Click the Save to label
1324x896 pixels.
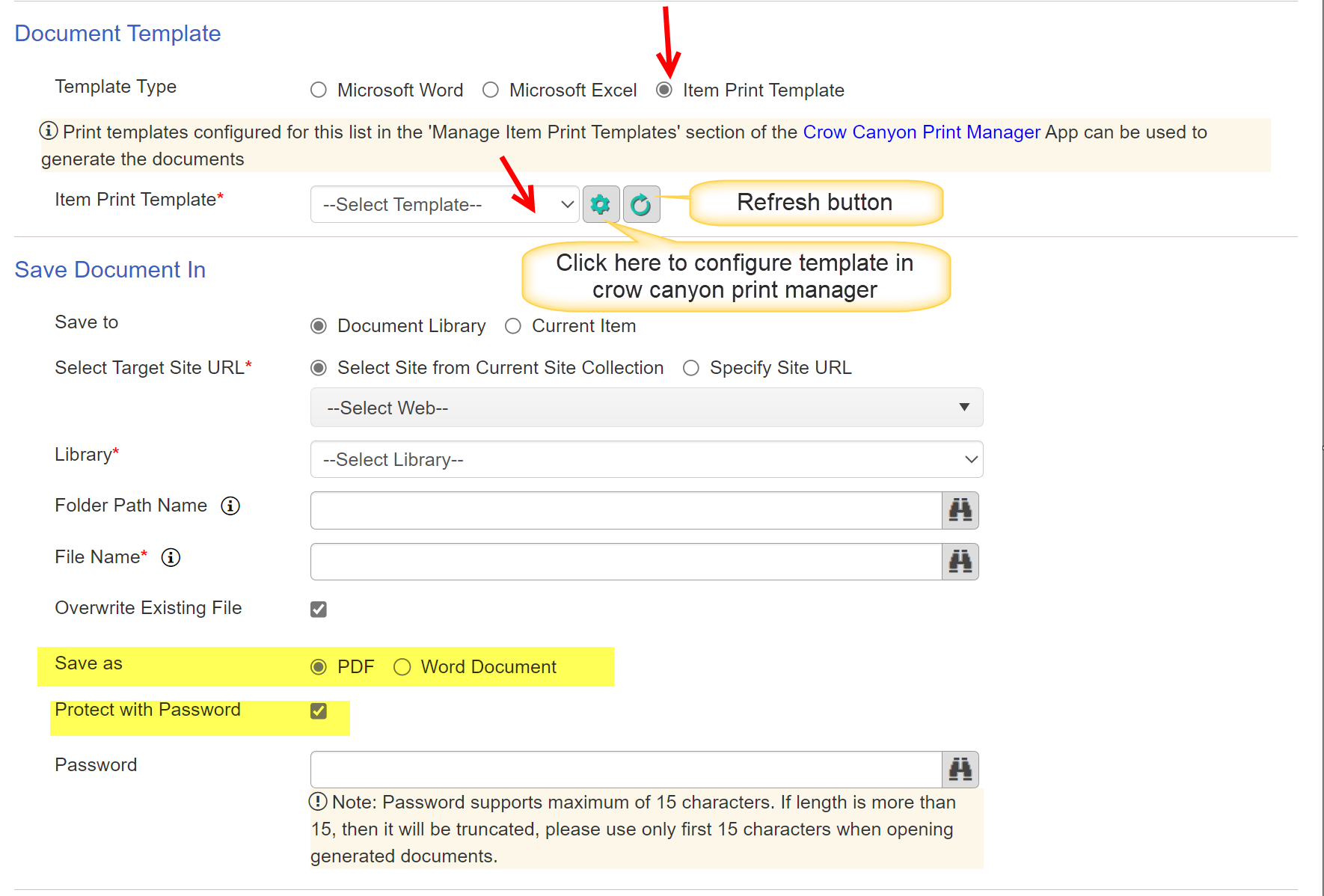click(87, 322)
